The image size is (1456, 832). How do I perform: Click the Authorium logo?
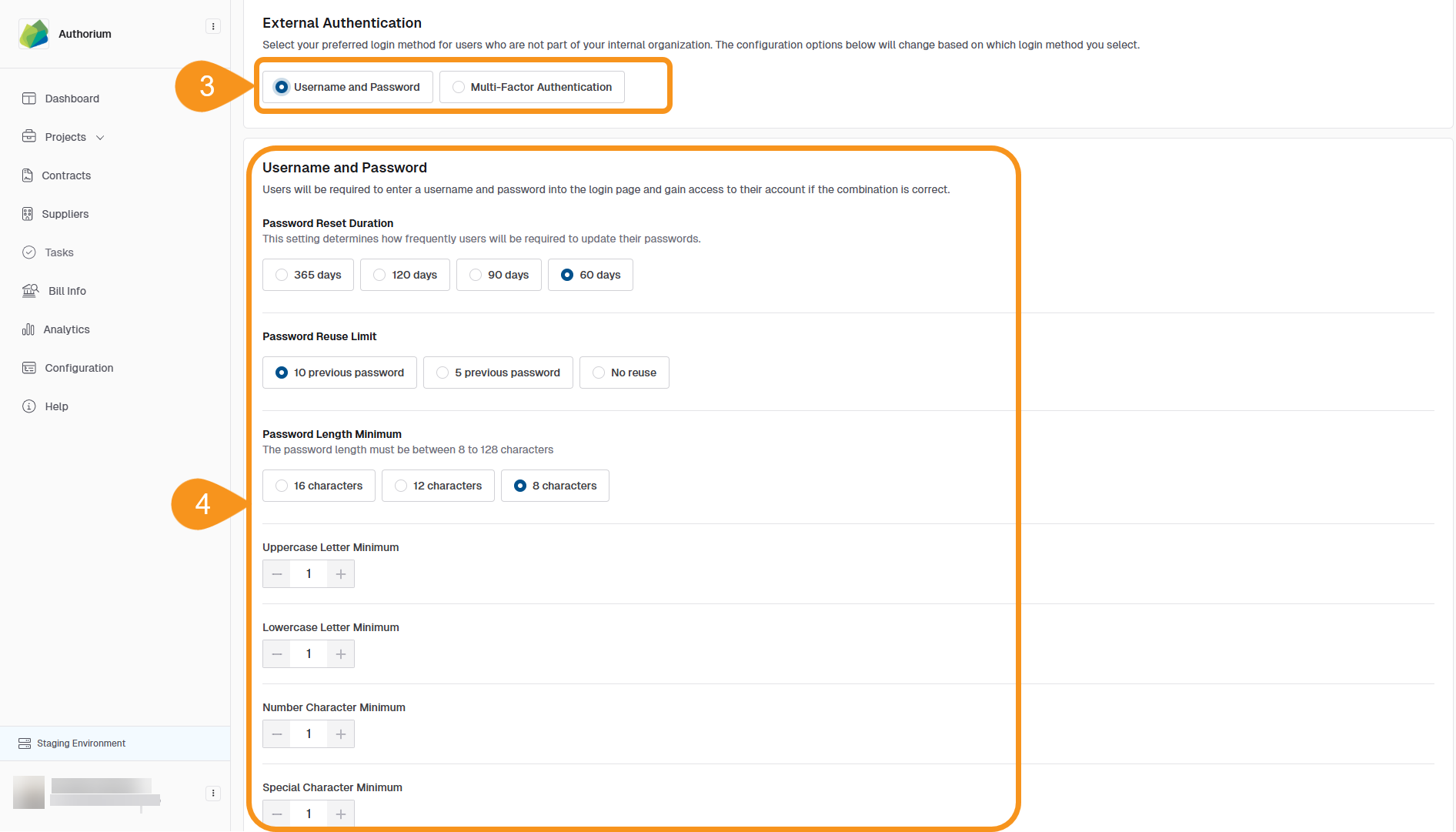coord(33,33)
